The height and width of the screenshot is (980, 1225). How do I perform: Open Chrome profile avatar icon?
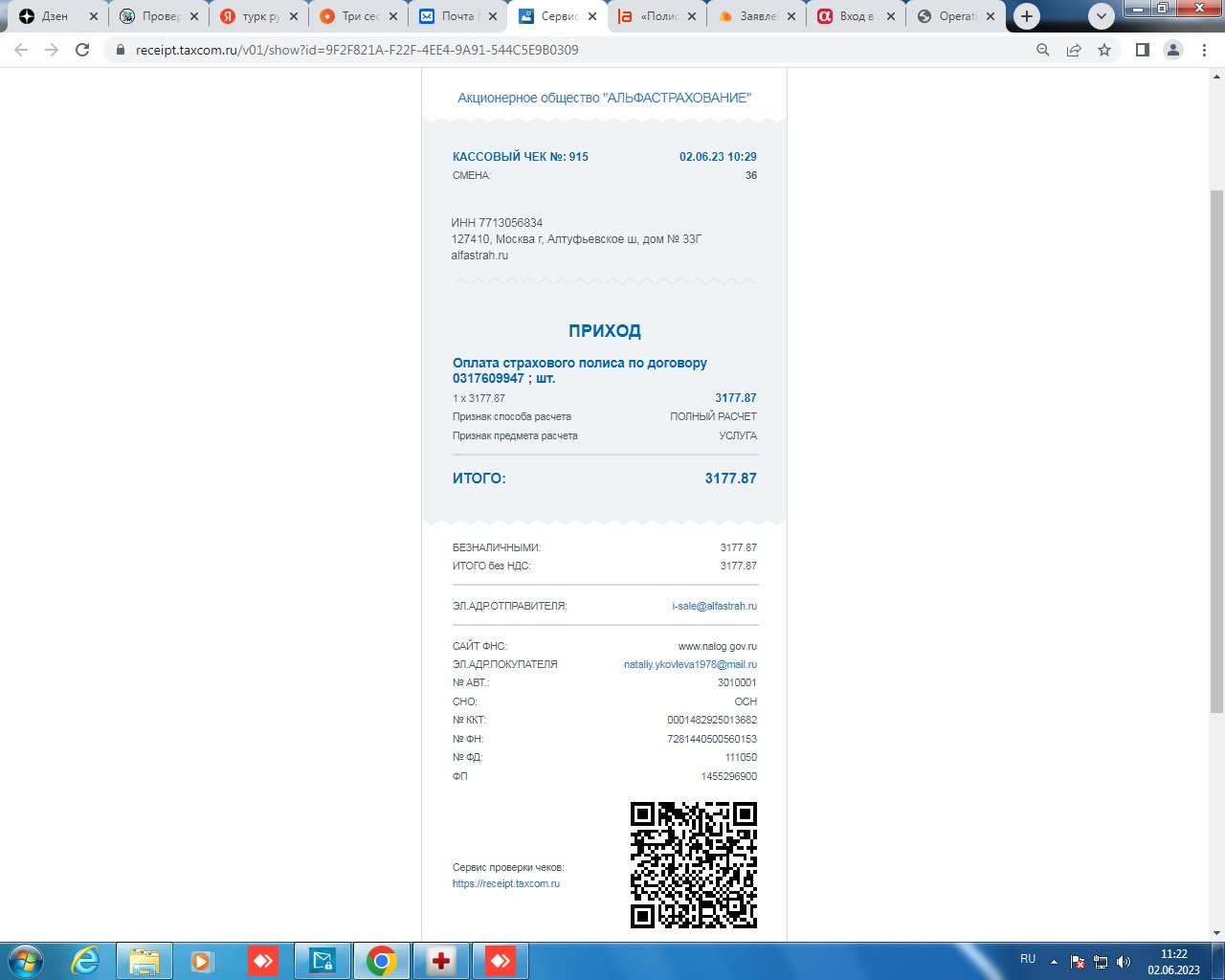point(1172,50)
